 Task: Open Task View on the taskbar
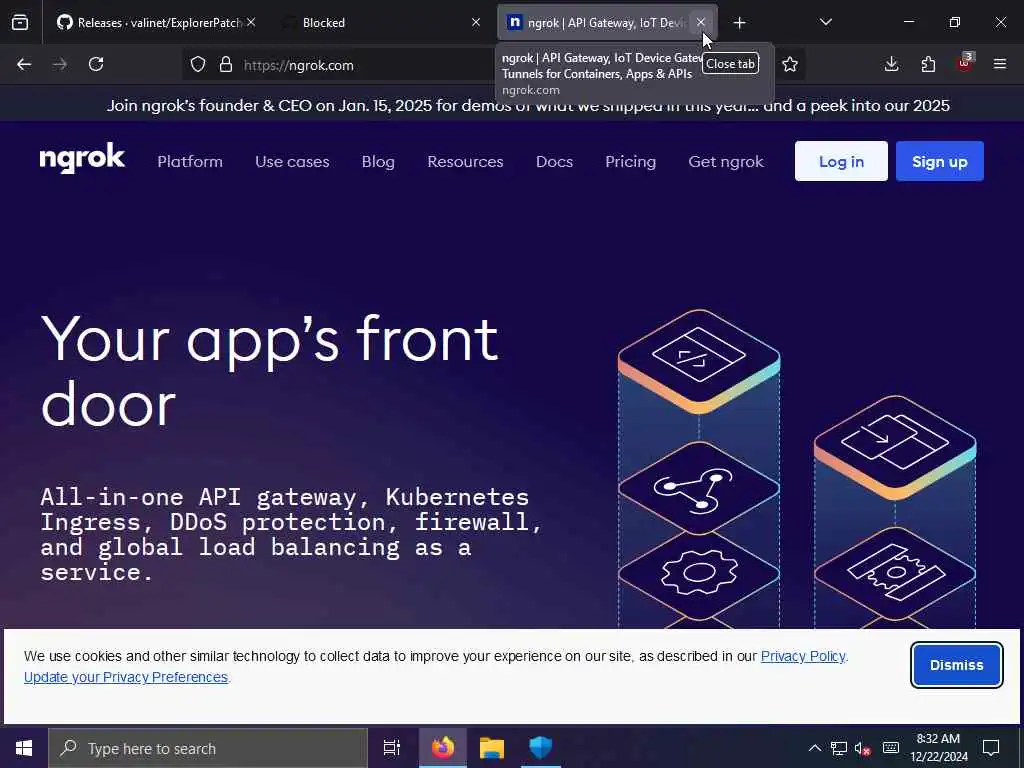(x=392, y=748)
